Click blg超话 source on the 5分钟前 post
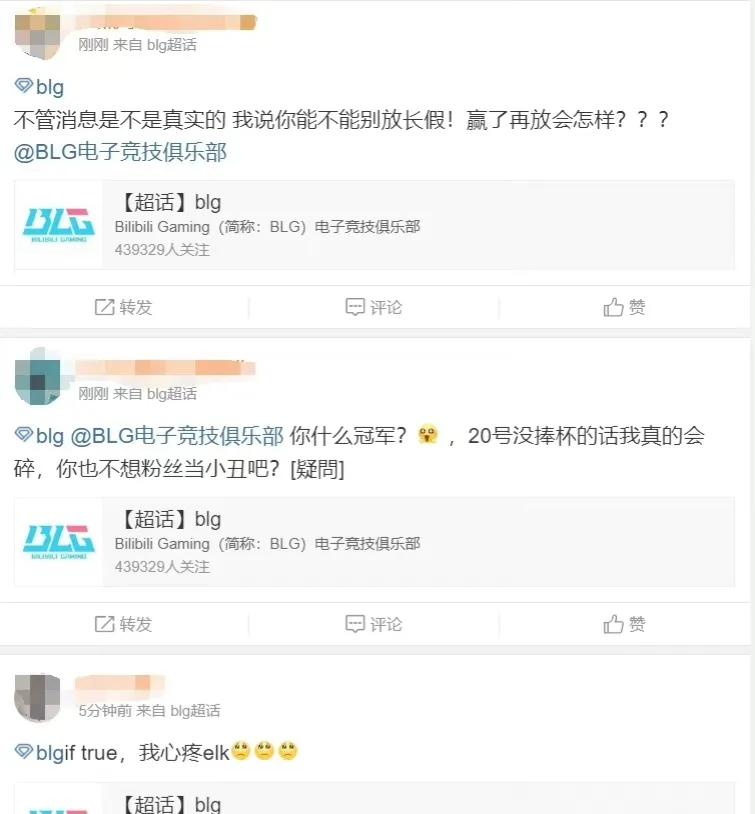755x814 pixels. [x=195, y=711]
